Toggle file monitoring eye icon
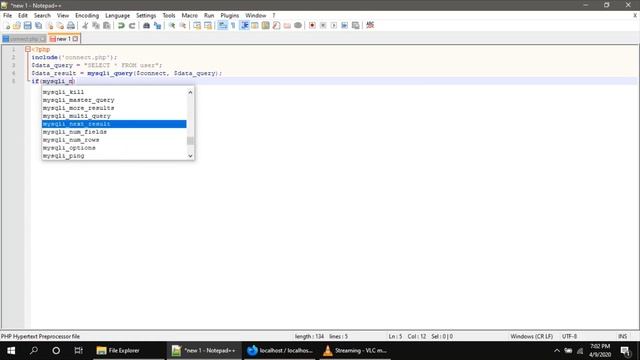Viewport: 640px width, 360px height. coord(298,26)
